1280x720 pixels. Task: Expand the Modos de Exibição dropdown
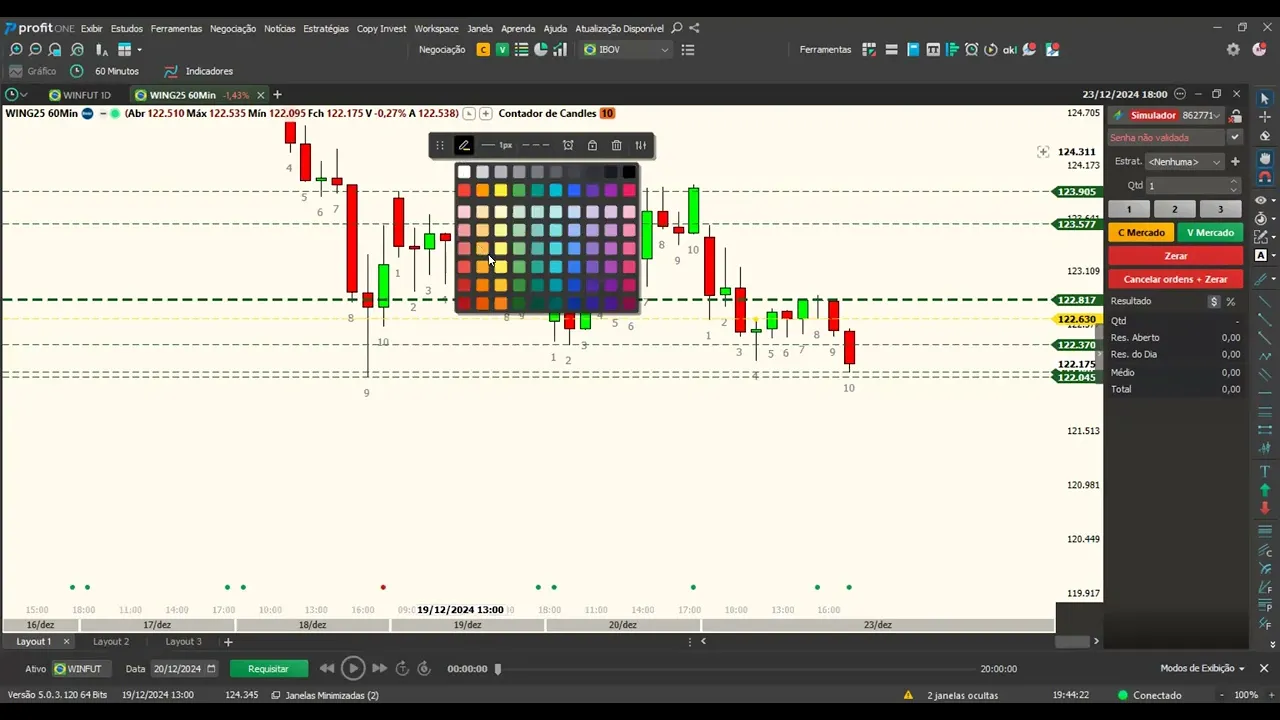[1203, 668]
